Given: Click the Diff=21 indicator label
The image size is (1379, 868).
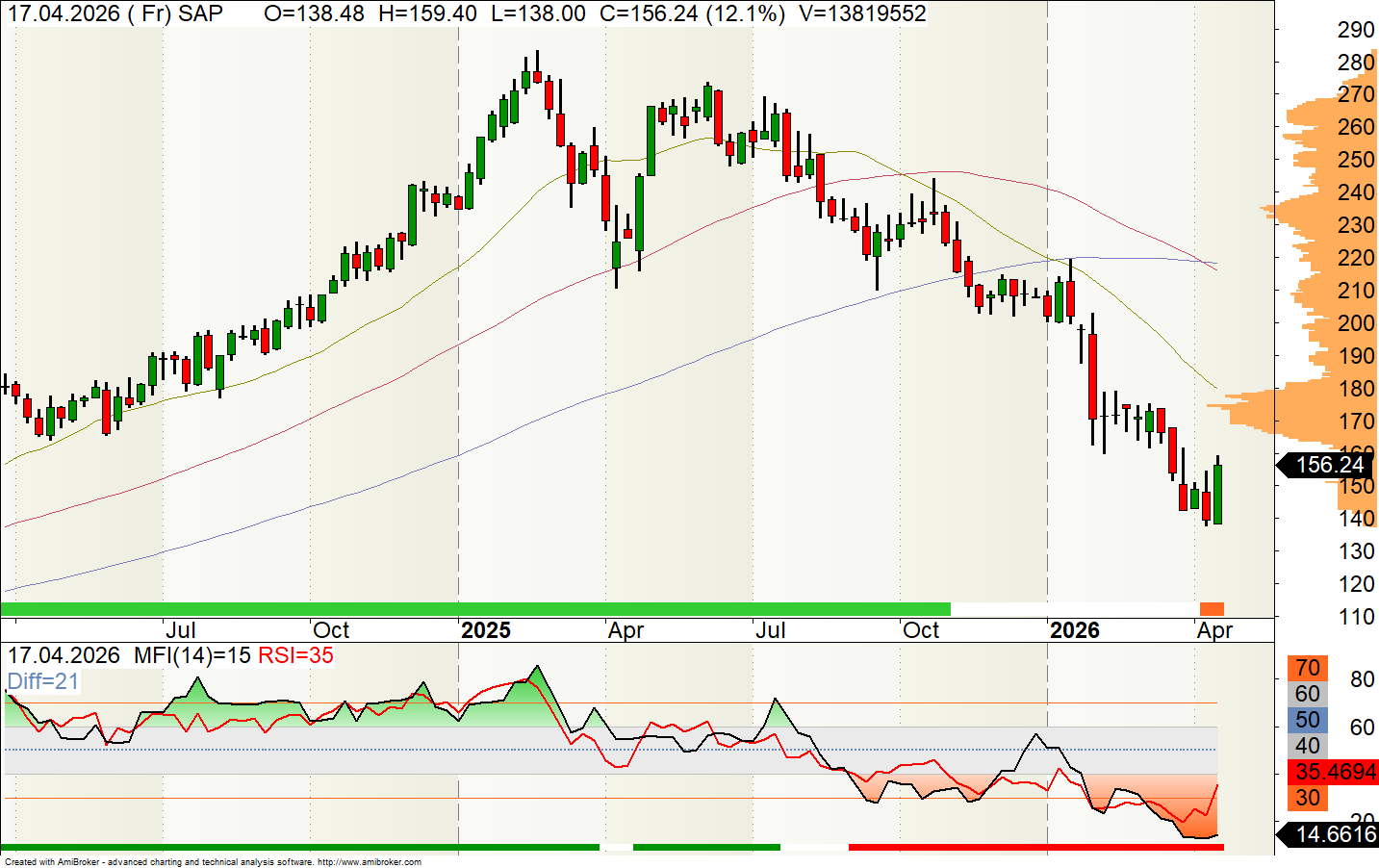Looking at the screenshot, I should pos(43,681).
